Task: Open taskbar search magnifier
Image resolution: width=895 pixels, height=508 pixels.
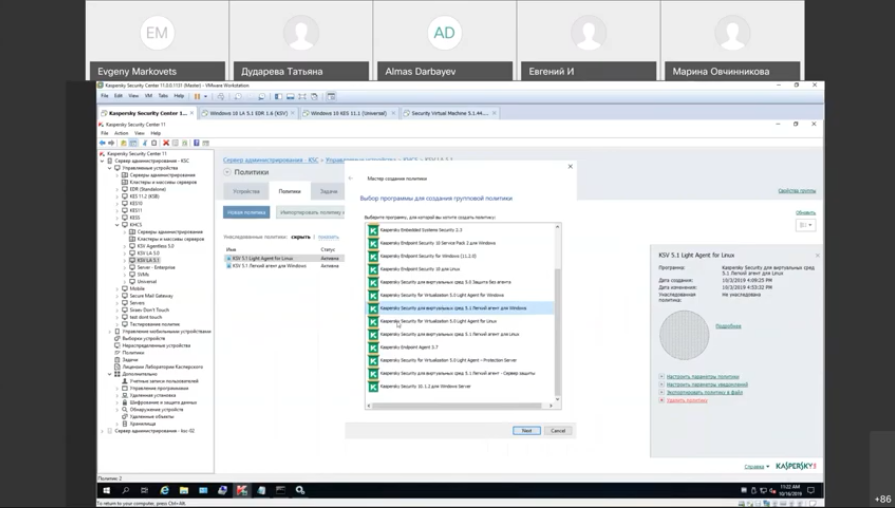Action: coord(126,490)
